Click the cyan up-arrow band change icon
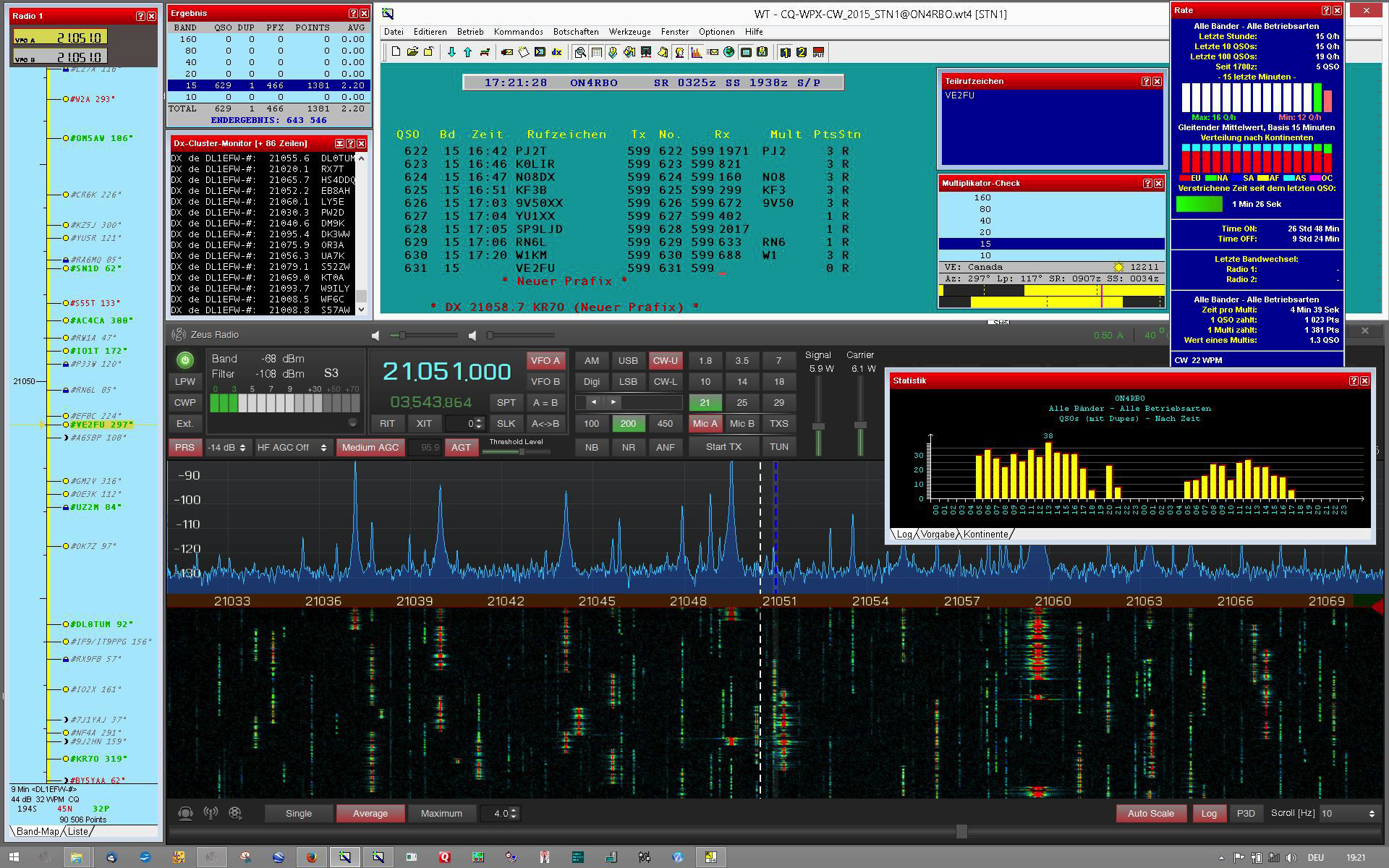The height and width of the screenshot is (868, 1389). point(467,52)
